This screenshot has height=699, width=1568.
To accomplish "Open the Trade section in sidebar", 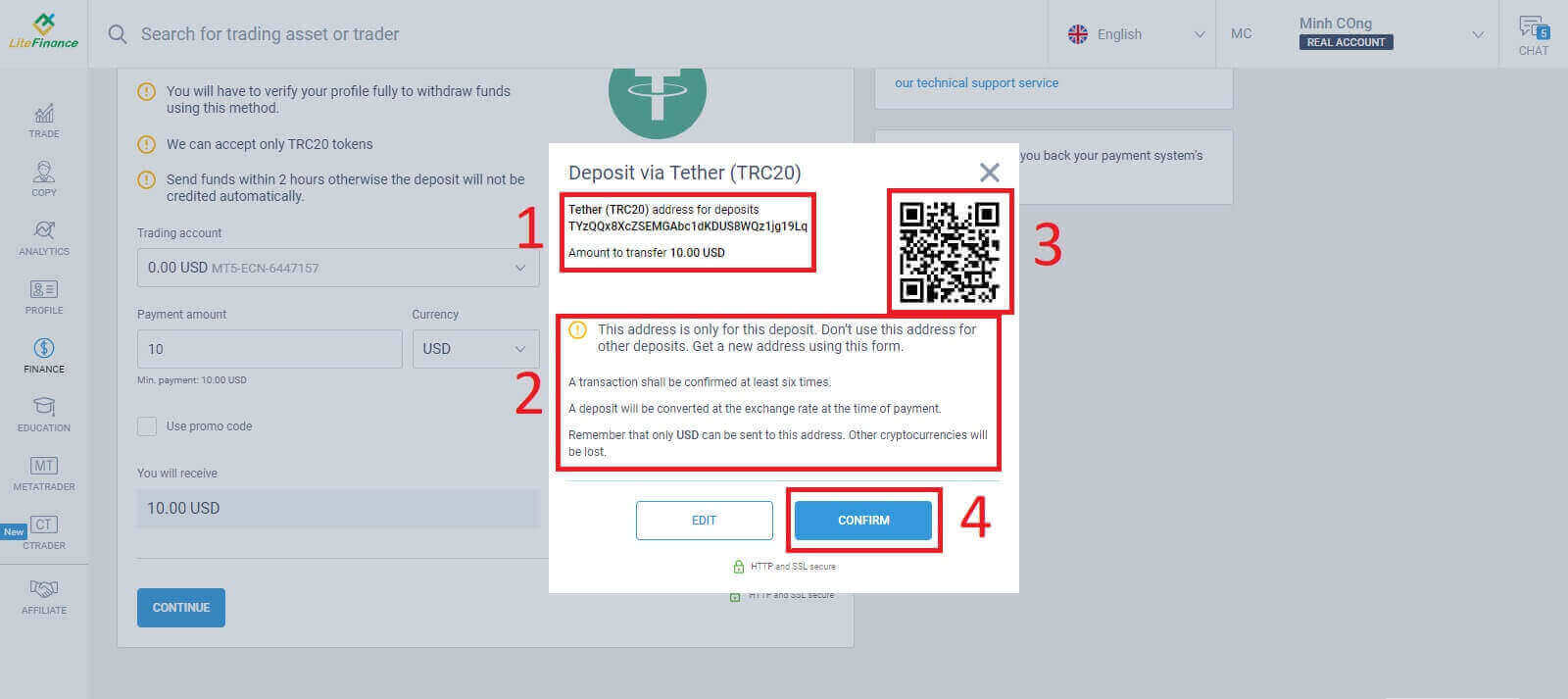I will coord(44,120).
